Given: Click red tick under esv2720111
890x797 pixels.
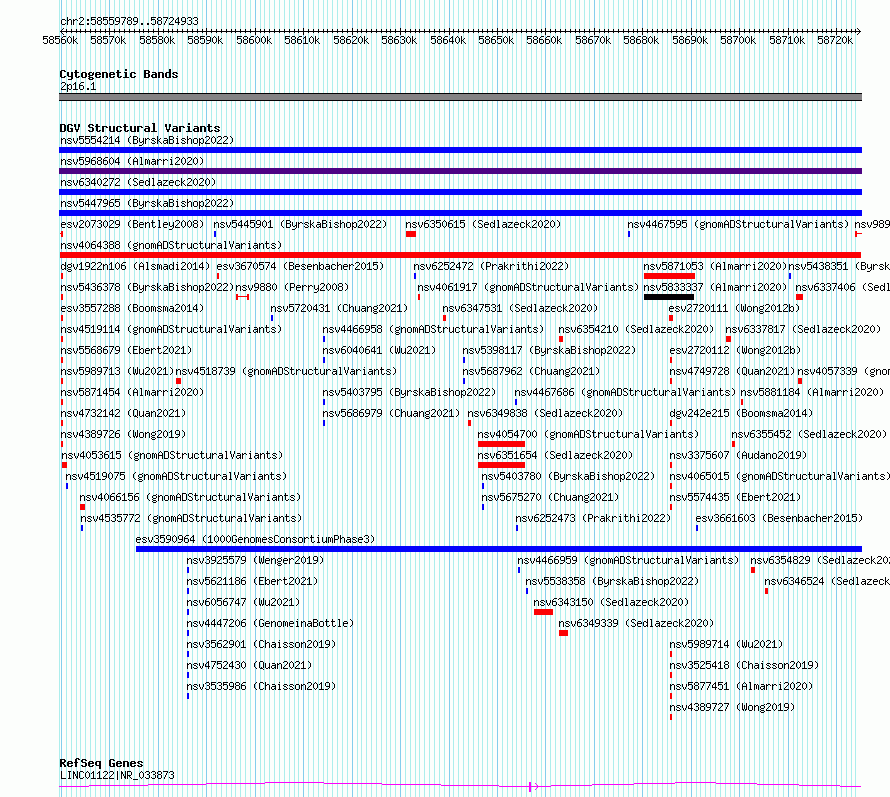Looking at the screenshot, I should (x=671, y=318).
